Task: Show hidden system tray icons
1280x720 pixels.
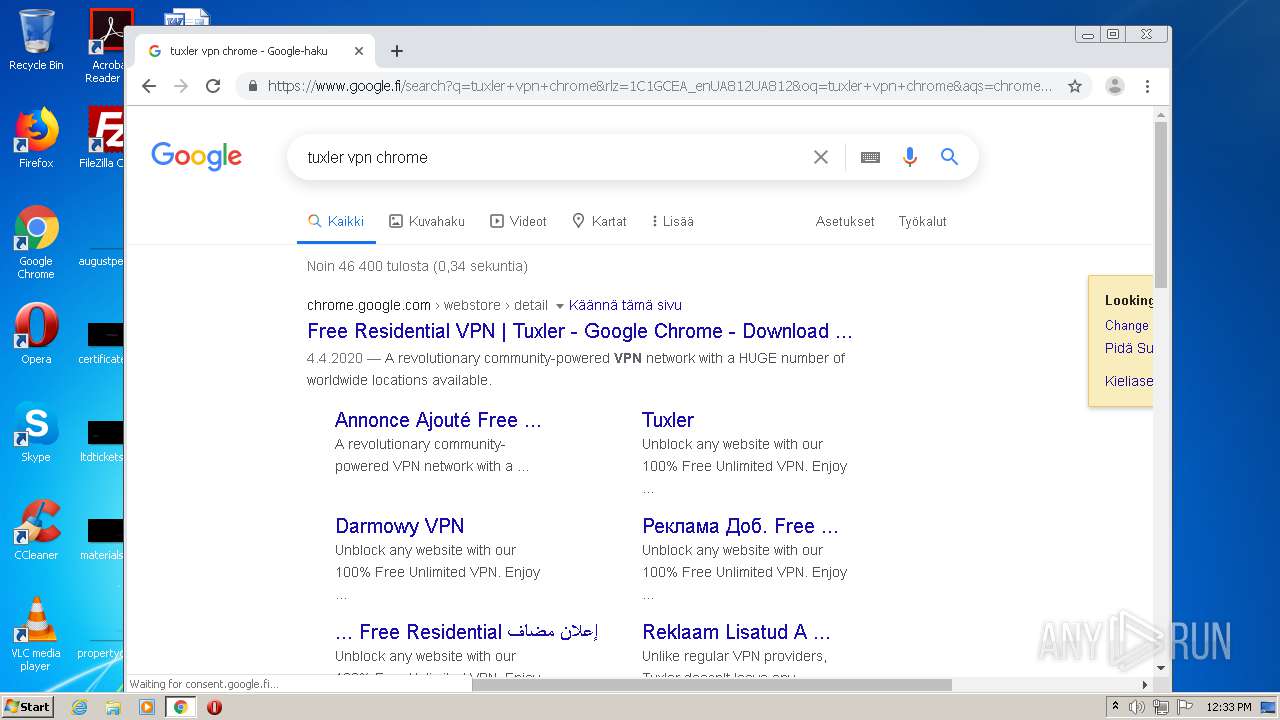Action: pyautogui.click(x=1115, y=707)
